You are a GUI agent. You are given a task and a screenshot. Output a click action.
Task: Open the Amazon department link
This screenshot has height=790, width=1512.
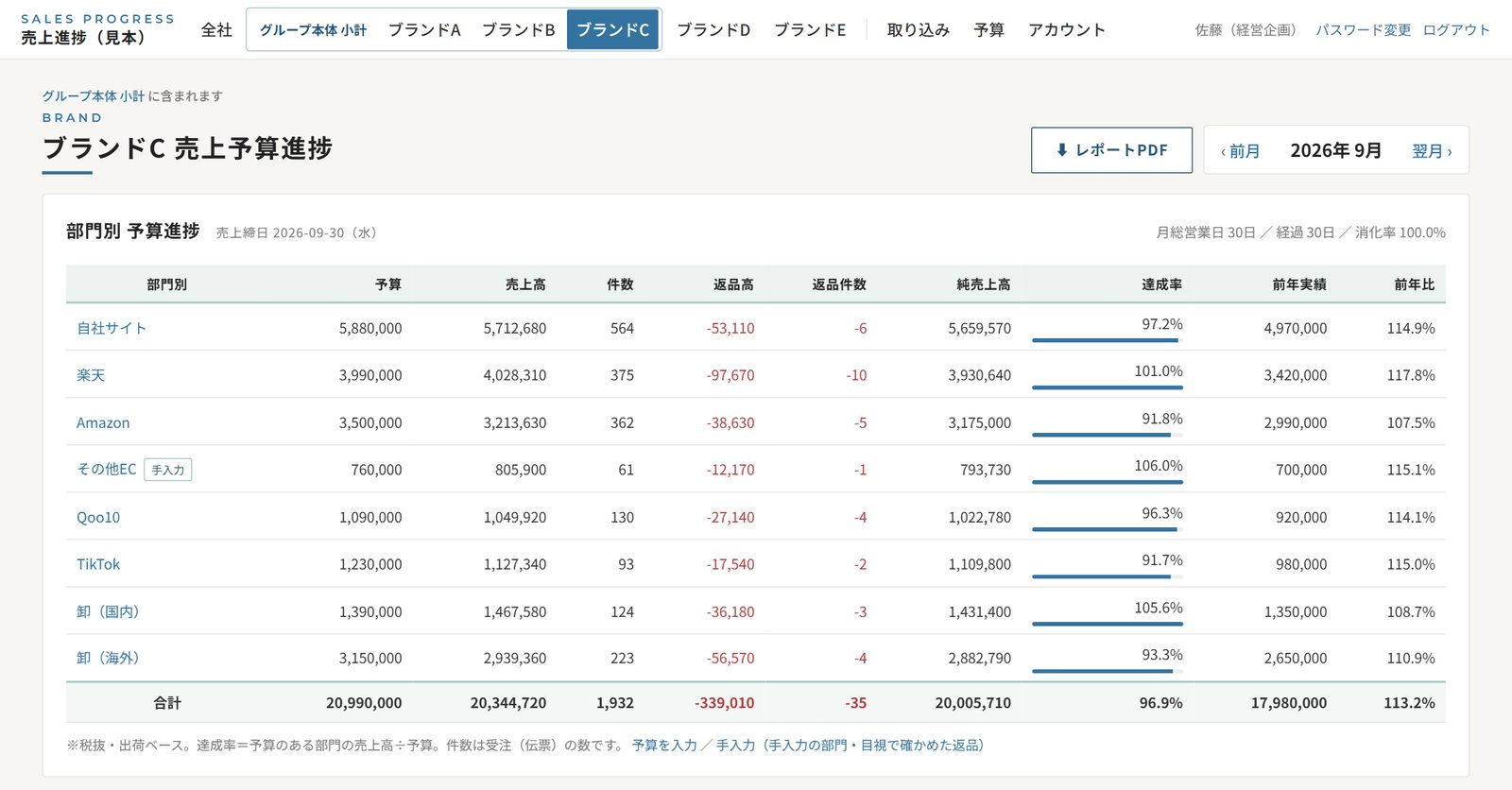click(x=103, y=422)
